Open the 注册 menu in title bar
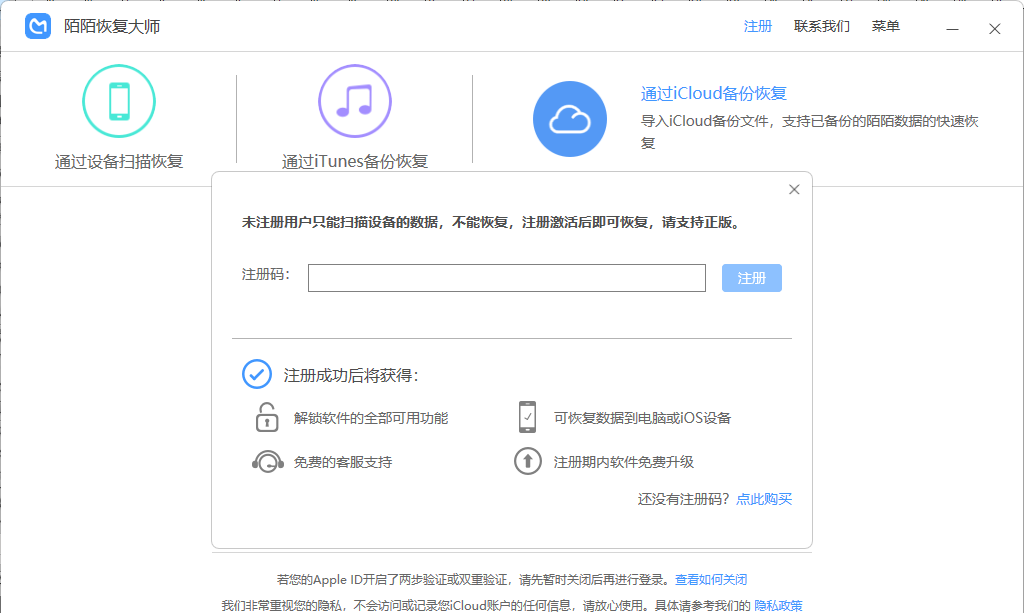The height and width of the screenshot is (613, 1024). coord(758,26)
